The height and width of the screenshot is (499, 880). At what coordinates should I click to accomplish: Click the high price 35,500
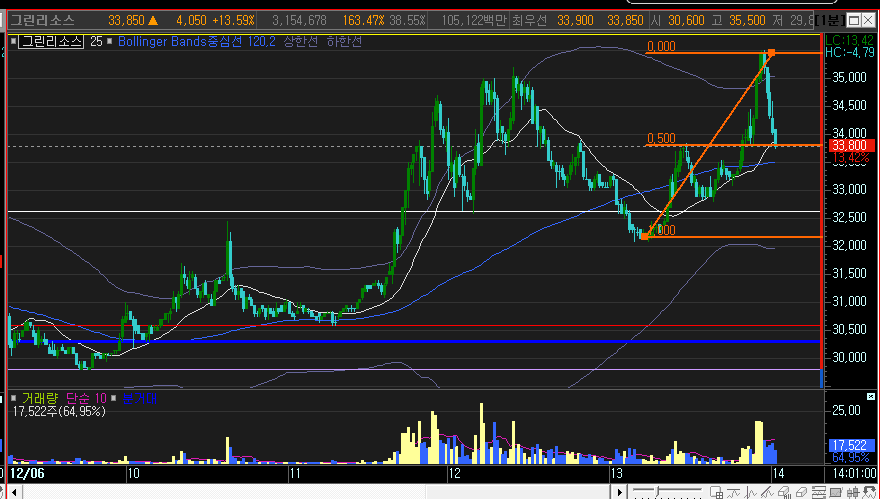(x=748, y=21)
